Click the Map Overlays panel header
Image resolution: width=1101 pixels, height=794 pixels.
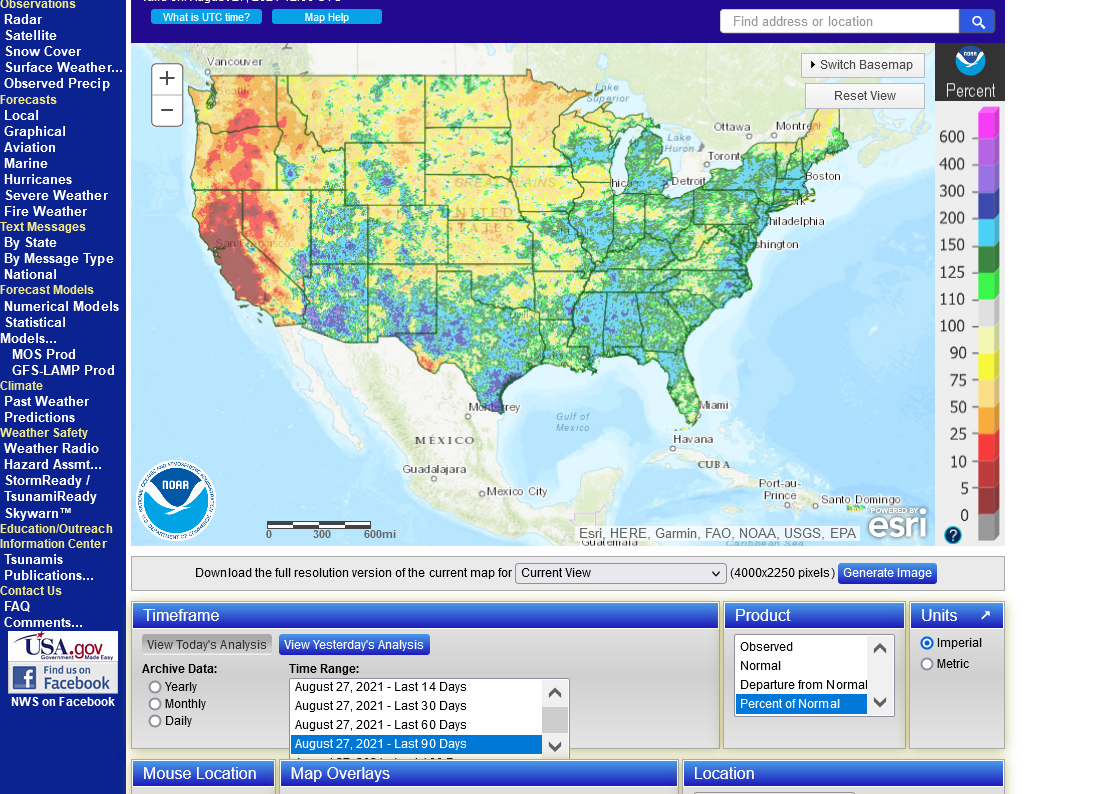(478, 774)
